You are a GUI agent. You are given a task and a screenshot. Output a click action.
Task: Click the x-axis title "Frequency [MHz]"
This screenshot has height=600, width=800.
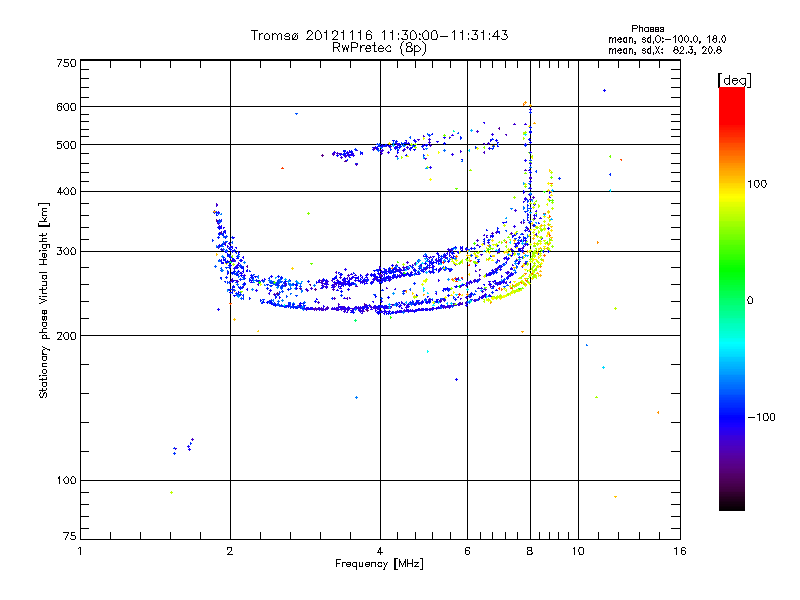[x=379, y=564]
